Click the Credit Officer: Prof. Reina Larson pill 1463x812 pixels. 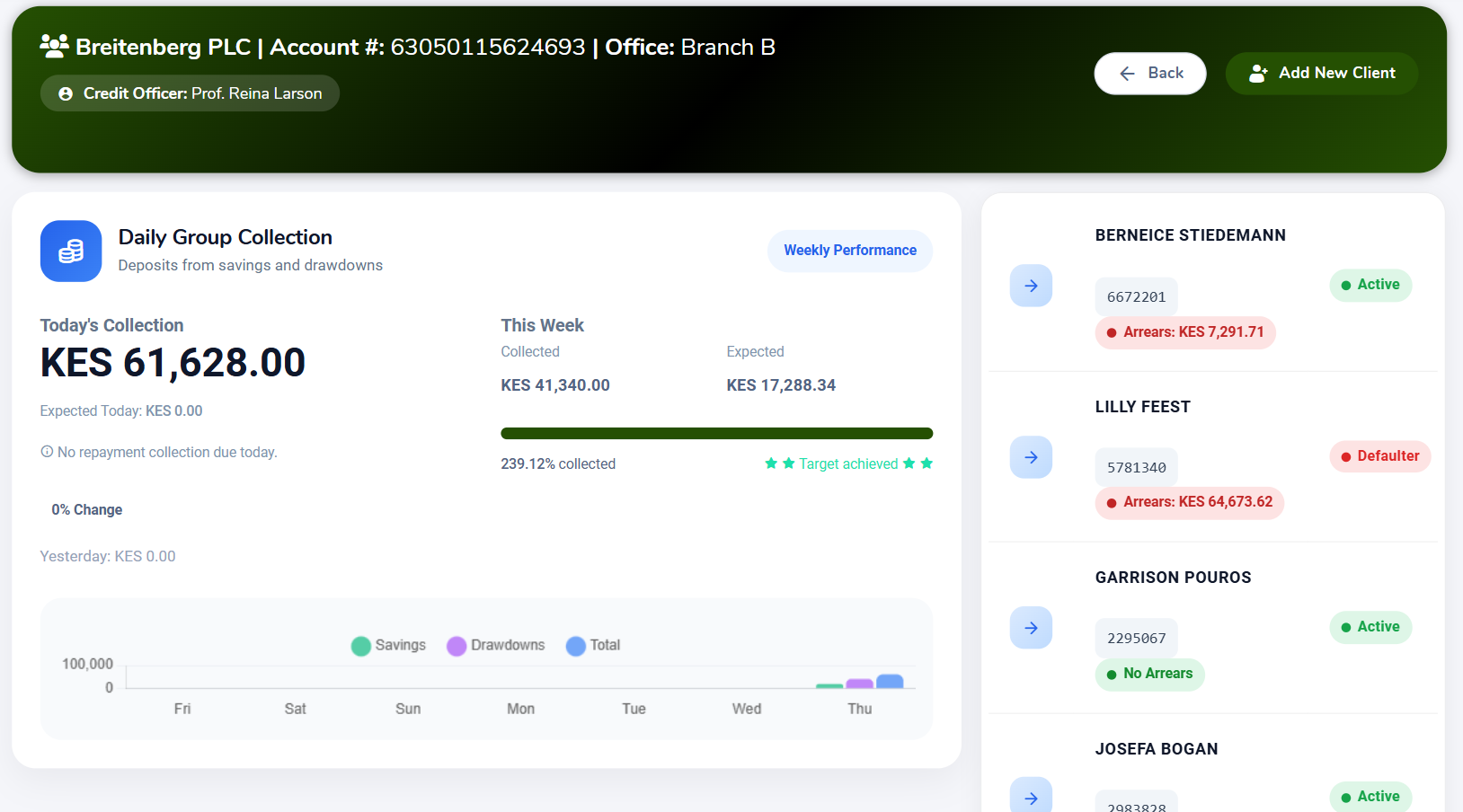190,93
